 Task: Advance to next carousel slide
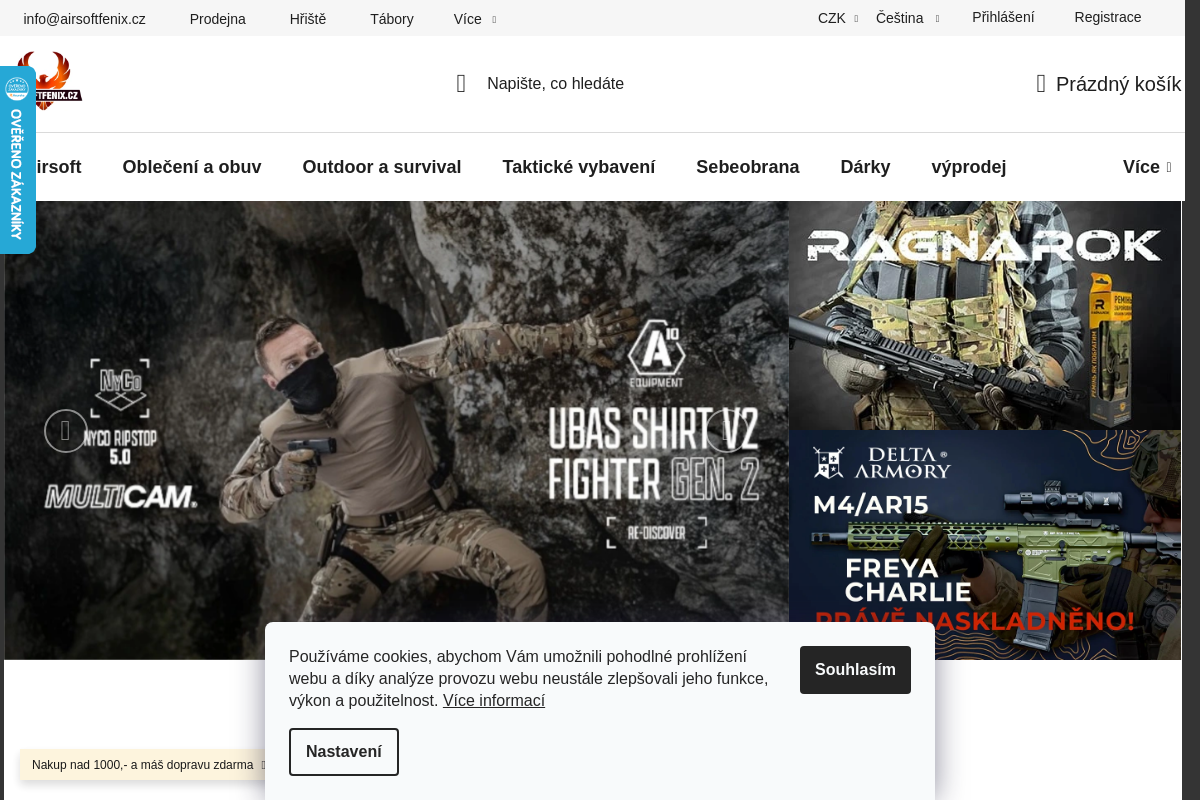coord(727,431)
